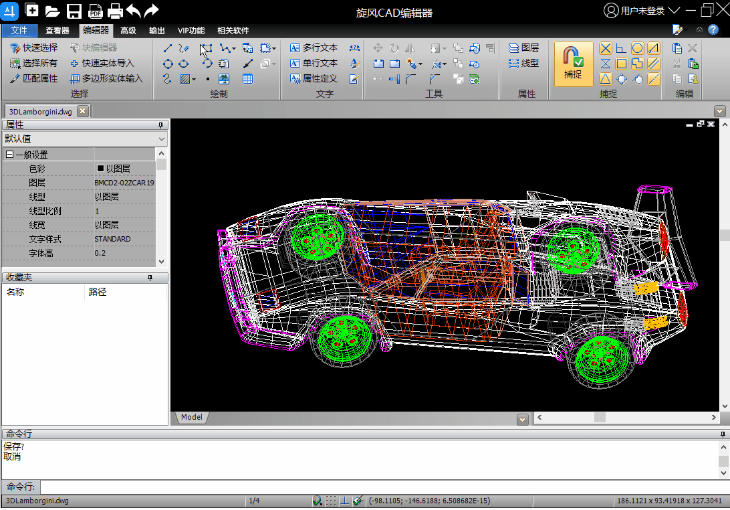Click the 快速选择 quick select tool
730x510 pixels.
click(x=34, y=47)
